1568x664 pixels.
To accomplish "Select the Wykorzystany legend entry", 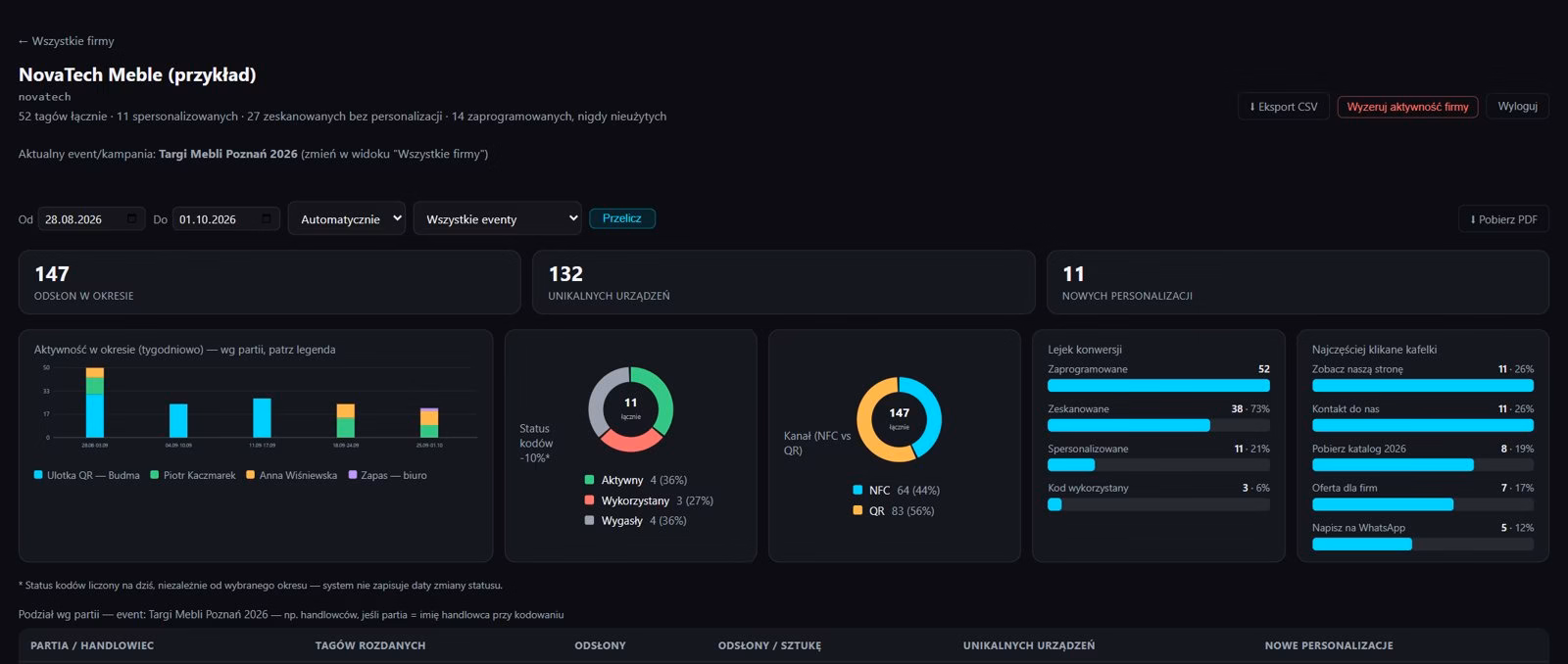I will pos(649,500).
